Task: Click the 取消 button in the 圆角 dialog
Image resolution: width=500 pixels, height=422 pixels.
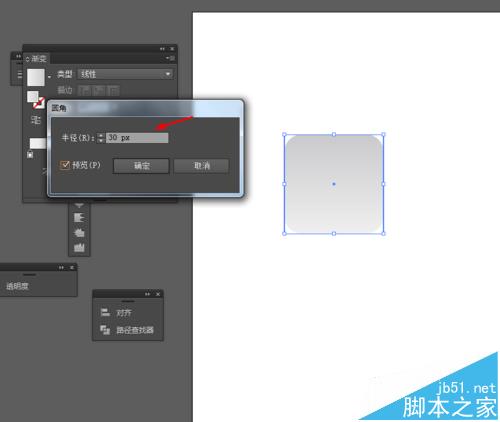Action: 201,166
